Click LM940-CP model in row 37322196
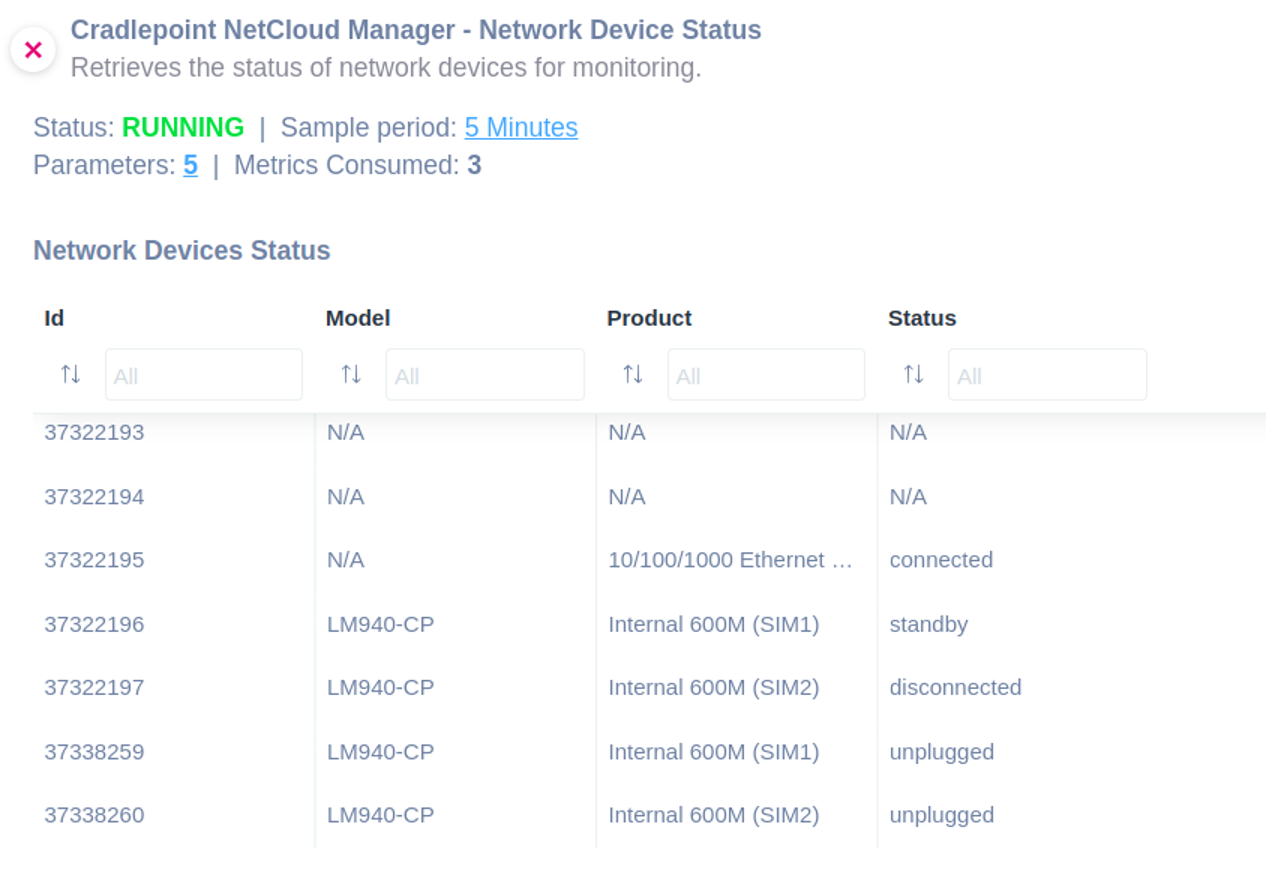The height and width of the screenshot is (890, 1266). point(381,625)
